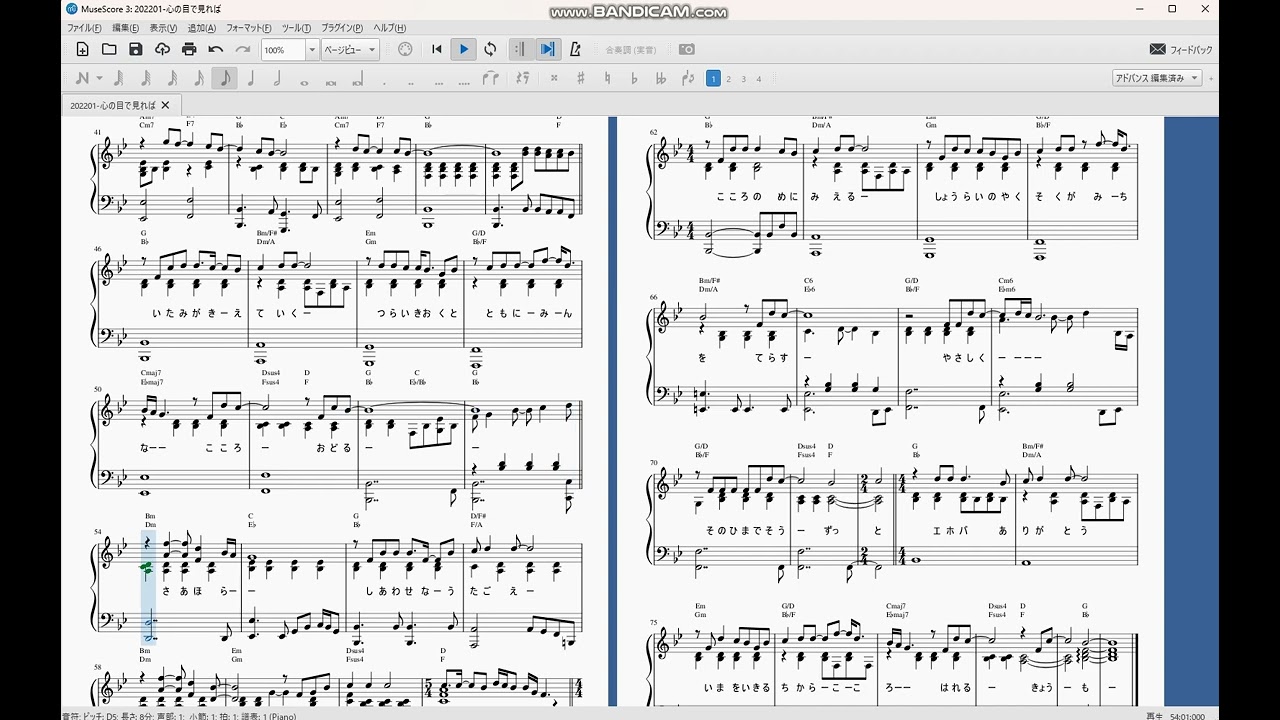Image resolution: width=1280 pixels, height=720 pixels.
Task: Insert a rest with the rest icon
Action: [521, 78]
